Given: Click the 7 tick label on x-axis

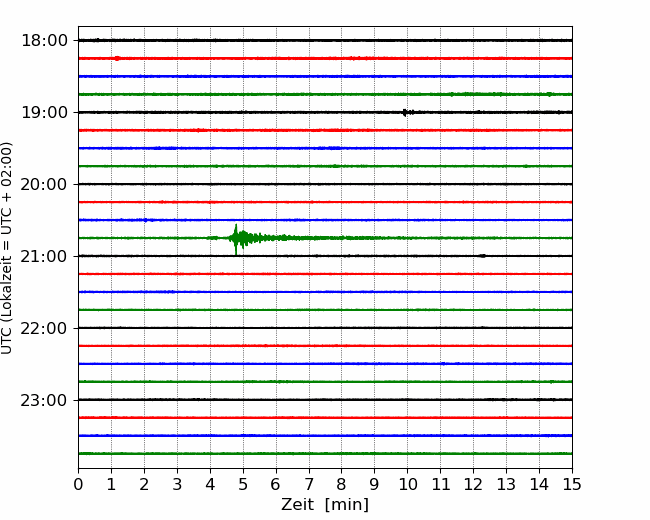Looking at the screenshot, I should 309,484.
